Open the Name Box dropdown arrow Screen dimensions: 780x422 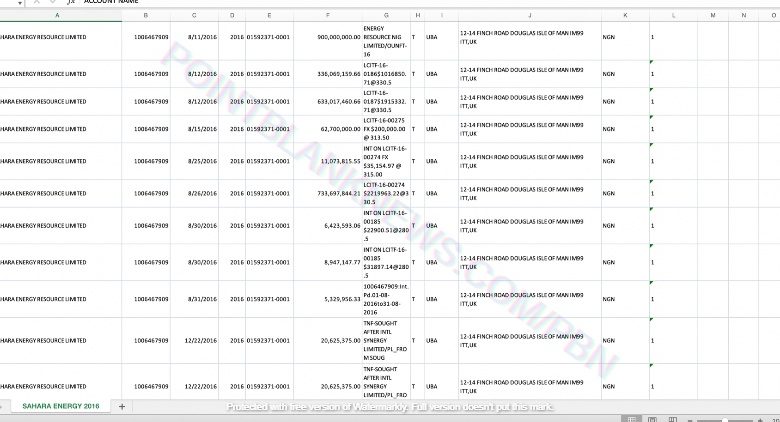point(19,3)
